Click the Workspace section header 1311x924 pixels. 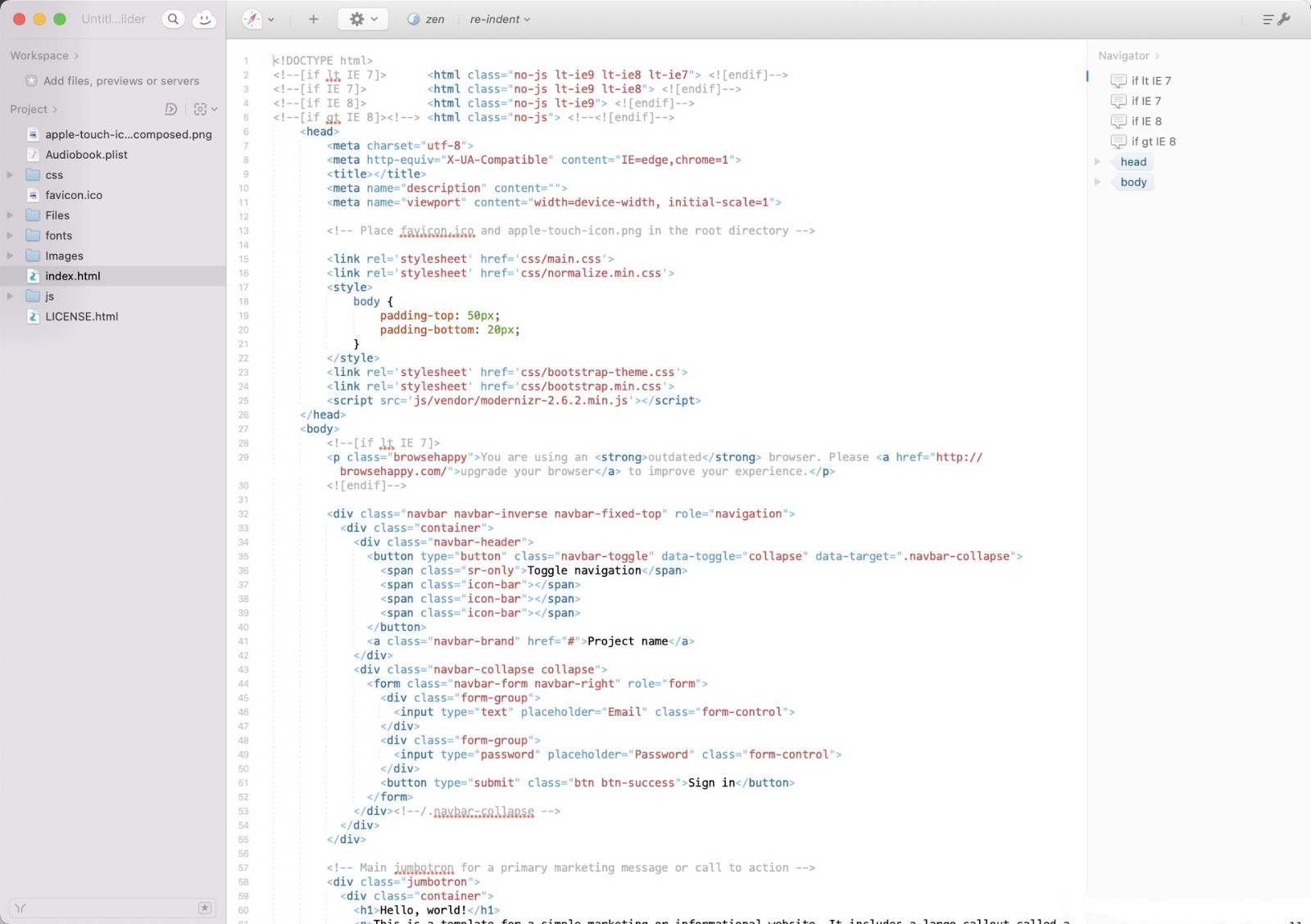click(x=44, y=56)
